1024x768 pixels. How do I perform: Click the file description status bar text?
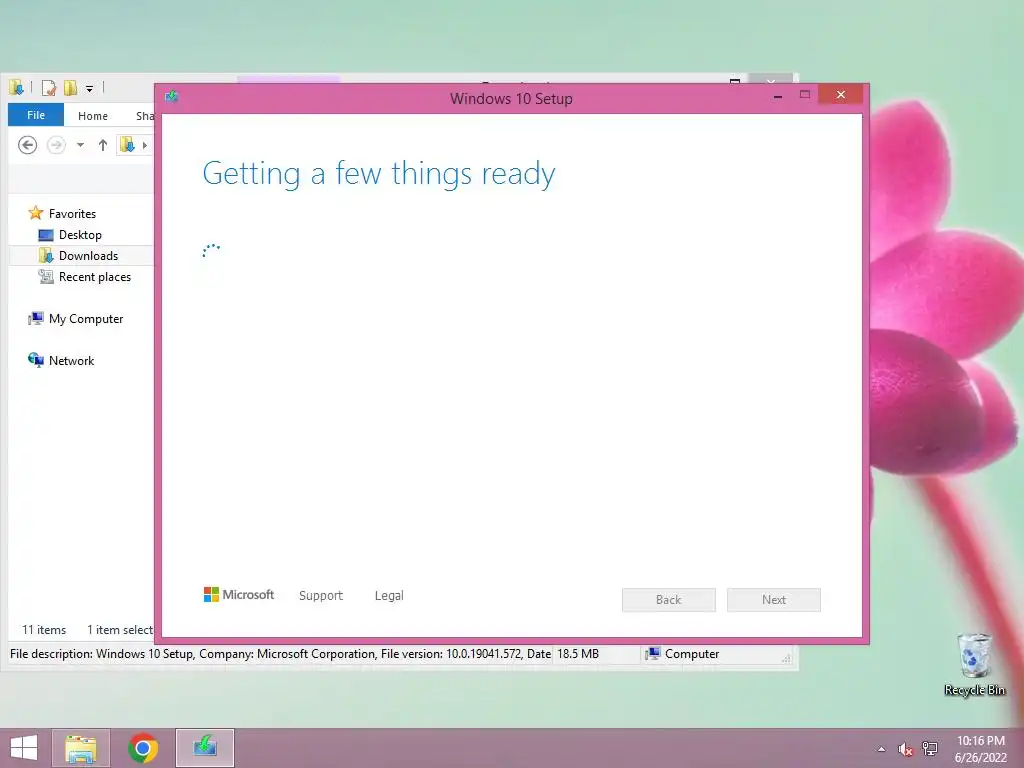pyautogui.click(x=280, y=654)
